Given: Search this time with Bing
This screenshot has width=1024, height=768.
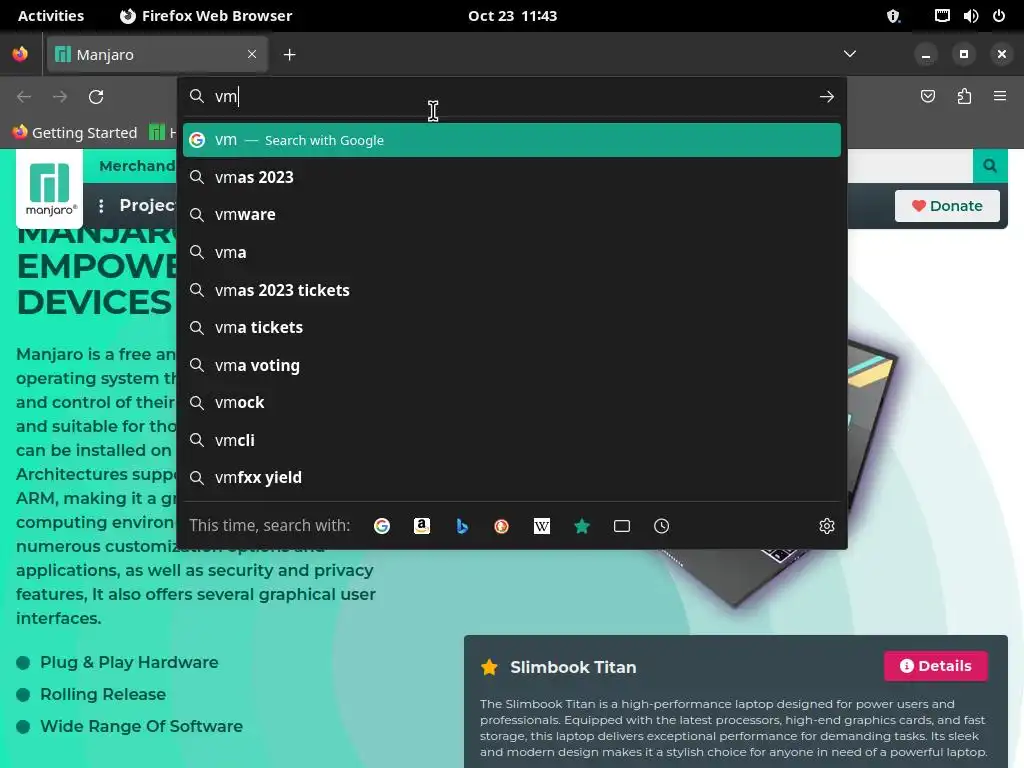Looking at the screenshot, I should 462,526.
